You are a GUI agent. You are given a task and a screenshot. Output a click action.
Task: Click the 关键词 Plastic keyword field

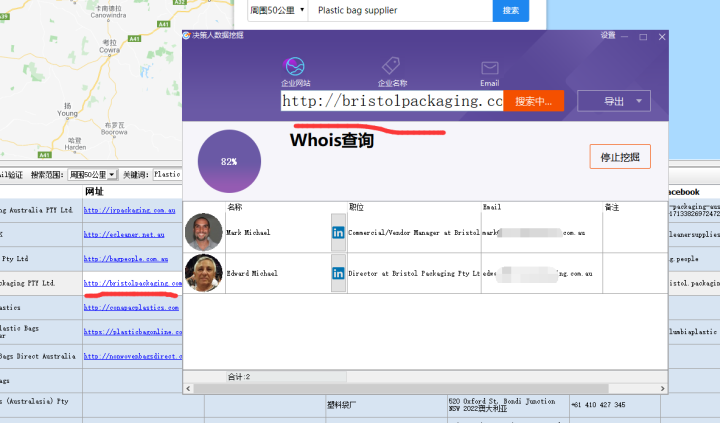(167, 175)
